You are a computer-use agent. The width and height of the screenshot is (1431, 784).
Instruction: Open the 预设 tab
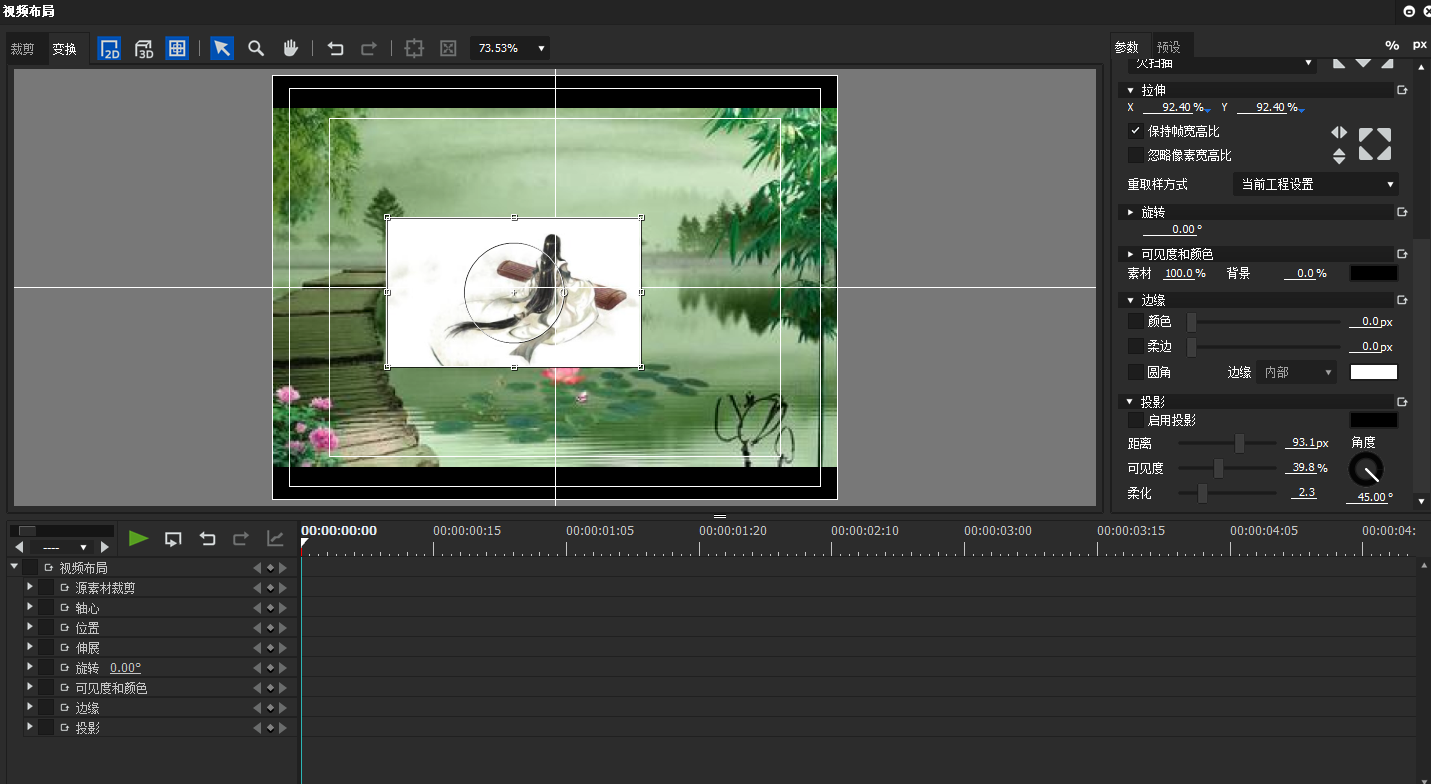pos(1169,47)
